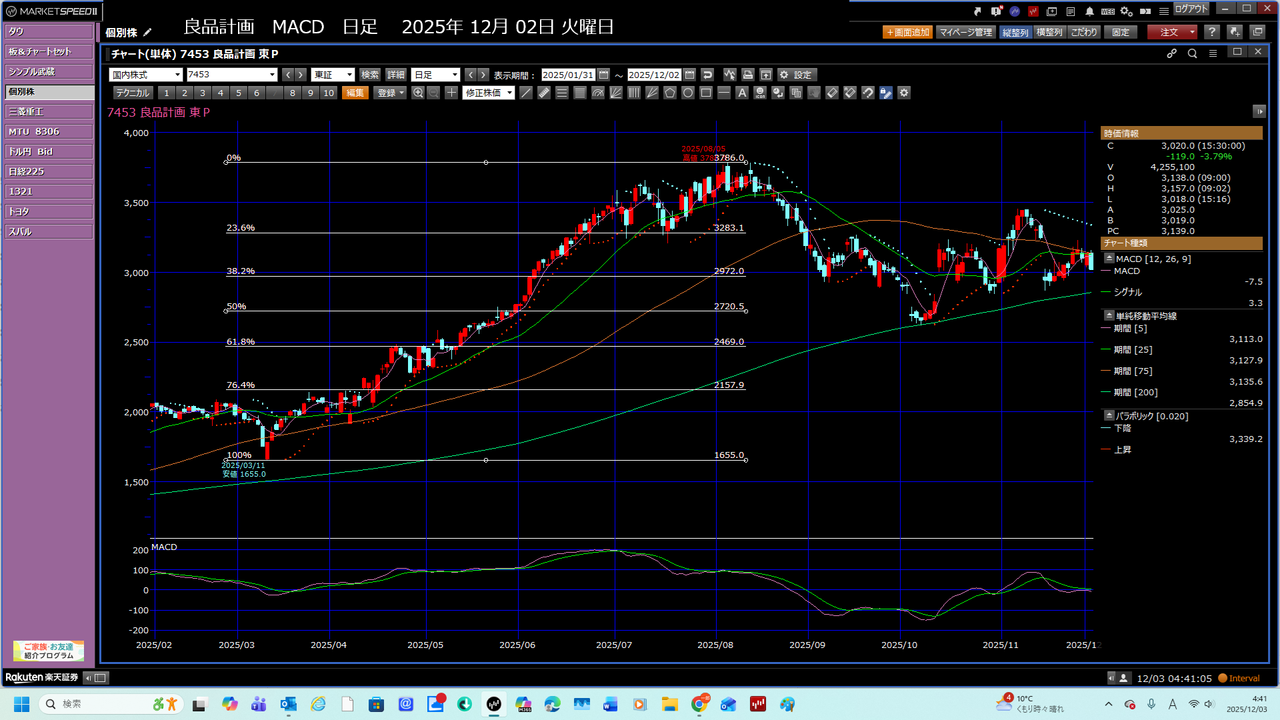Click the 検索 search button
Image resolution: width=1280 pixels, height=720 pixels.
point(370,75)
